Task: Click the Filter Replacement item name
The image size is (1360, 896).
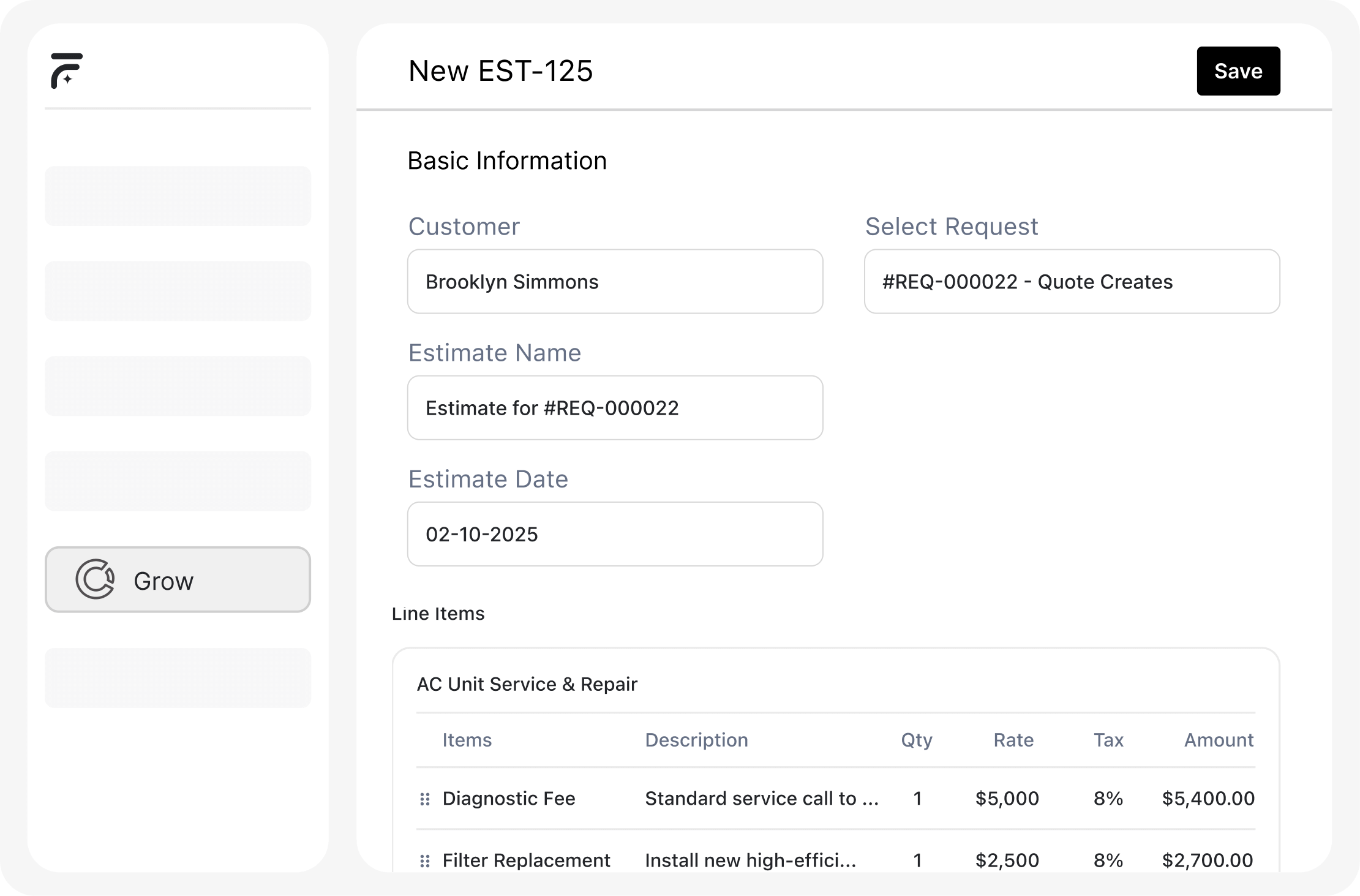Action: (526, 860)
